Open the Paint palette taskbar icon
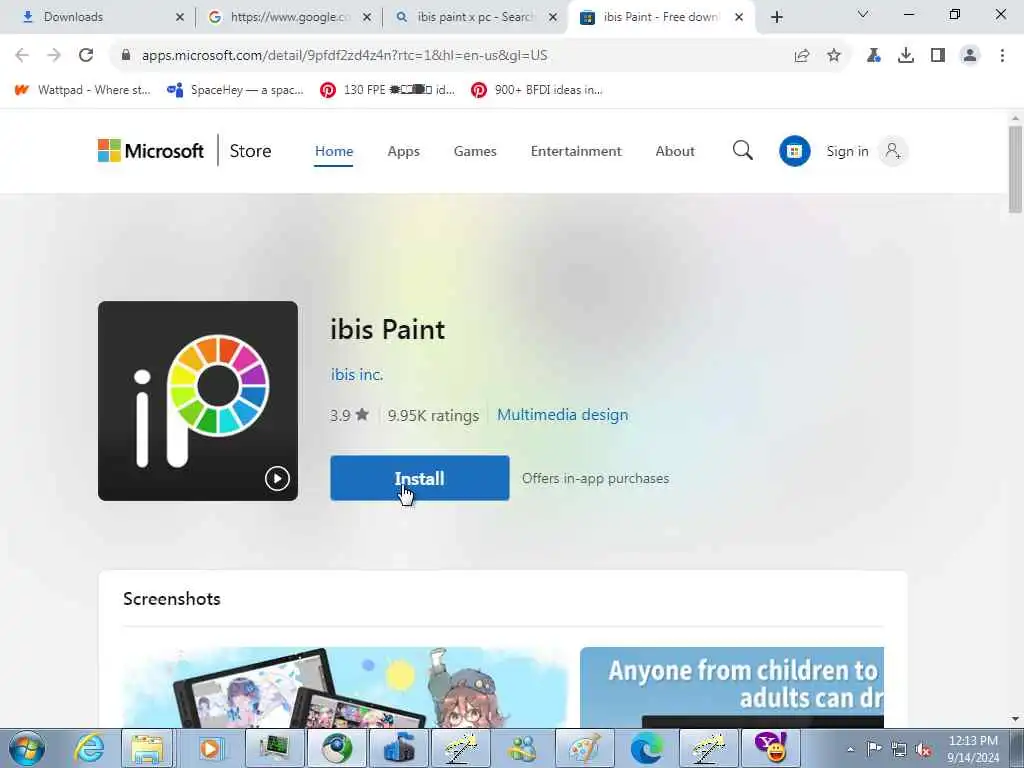The width and height of the screenshot is (1024, 768). tap(584, 748)
